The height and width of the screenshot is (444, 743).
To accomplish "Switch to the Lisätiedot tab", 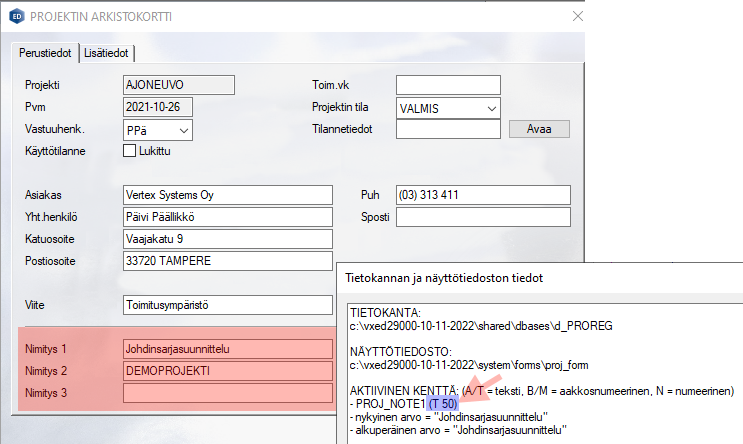I will pyautogui.click(x=108, y=53).
